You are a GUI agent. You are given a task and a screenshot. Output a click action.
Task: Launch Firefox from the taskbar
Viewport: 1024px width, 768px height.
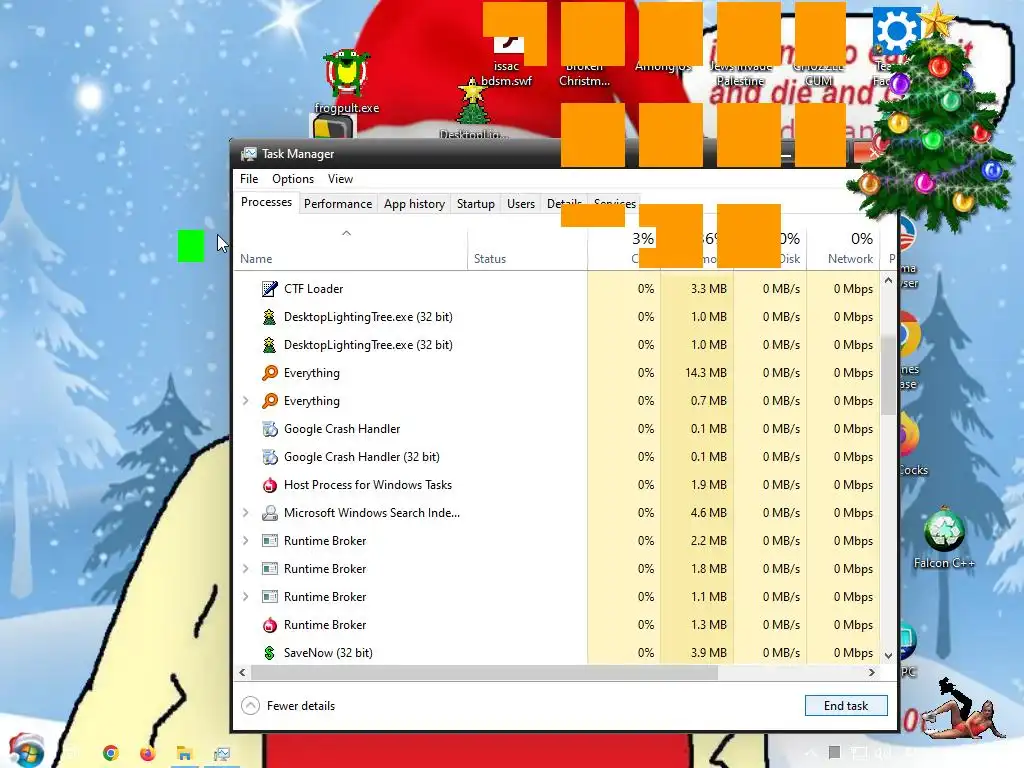point(148,753)
